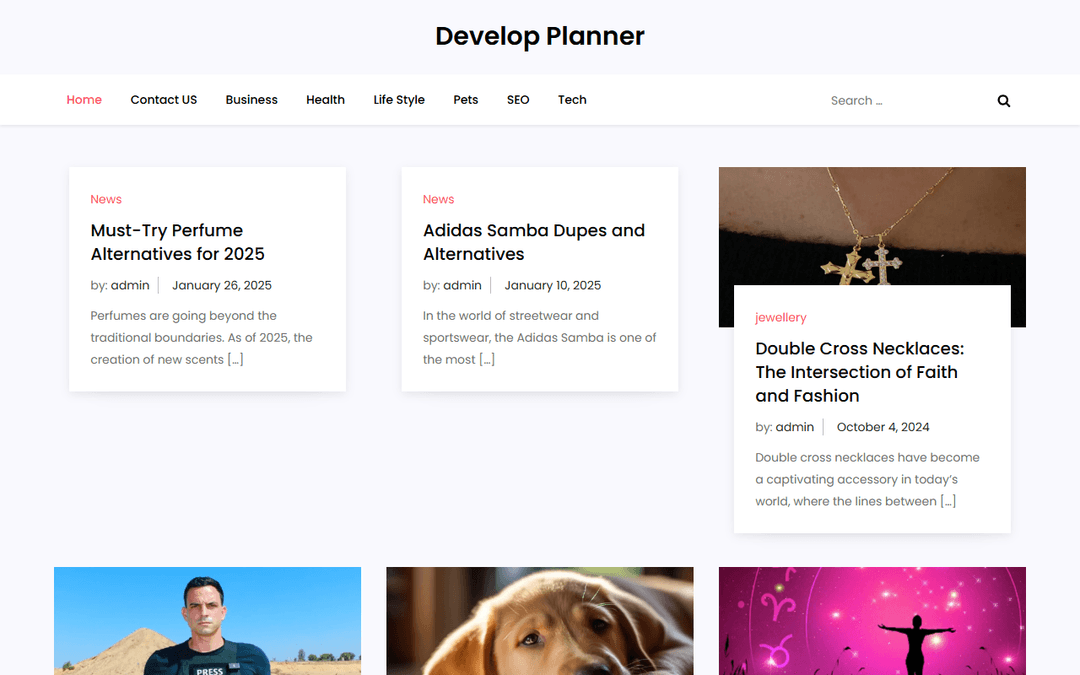Open the Tech menu item

pyautogui.click(x=572, y=100)
